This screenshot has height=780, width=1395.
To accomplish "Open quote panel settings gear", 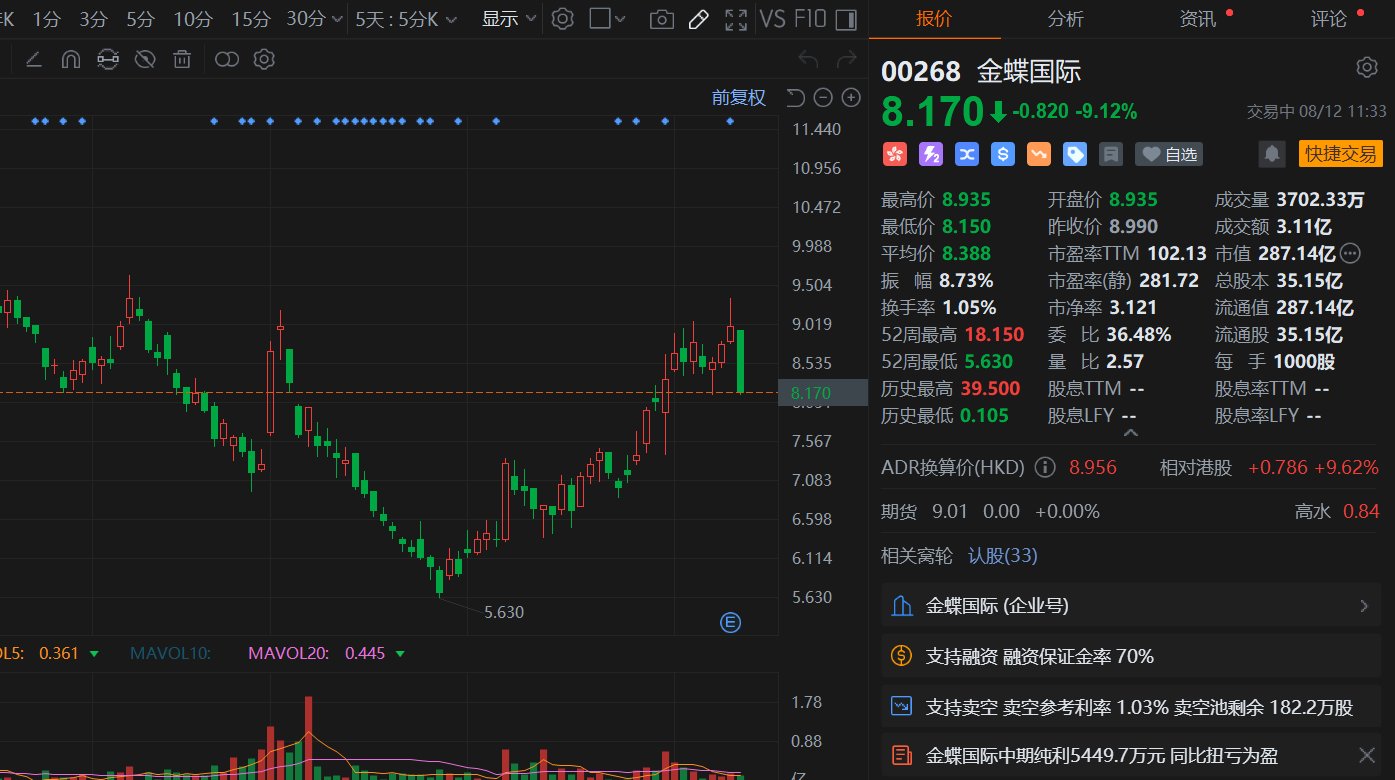I will pyautogui.click(x=1367, y=67).
